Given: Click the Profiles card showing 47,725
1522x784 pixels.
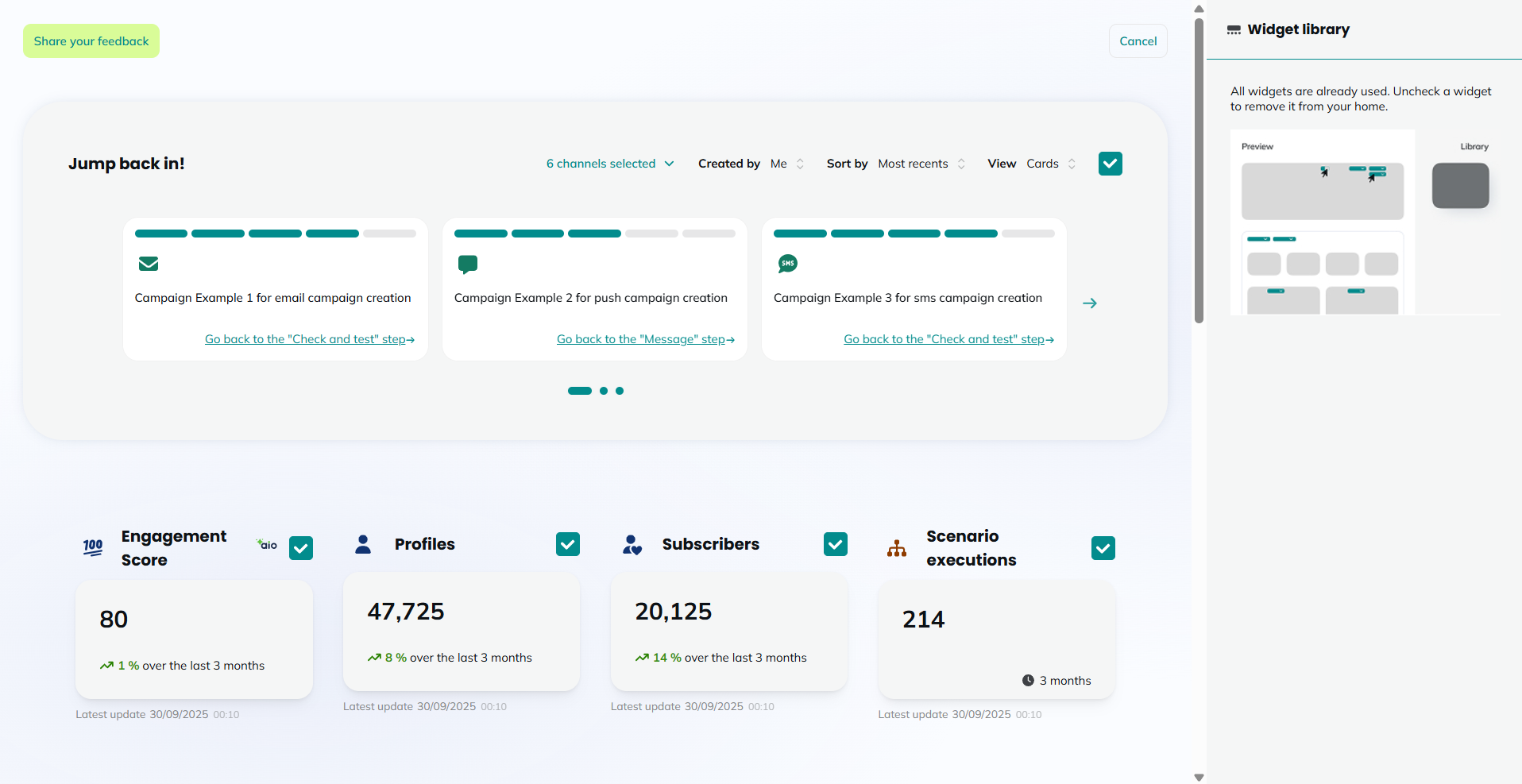Looking at the screenshot, I should click(462, 631).
